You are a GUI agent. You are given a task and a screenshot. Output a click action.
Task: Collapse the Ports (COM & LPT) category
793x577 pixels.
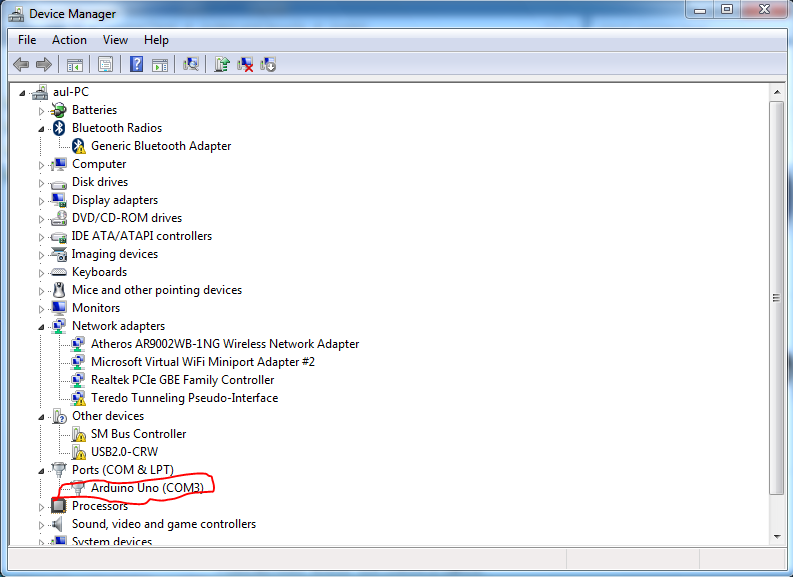point(41,471)
